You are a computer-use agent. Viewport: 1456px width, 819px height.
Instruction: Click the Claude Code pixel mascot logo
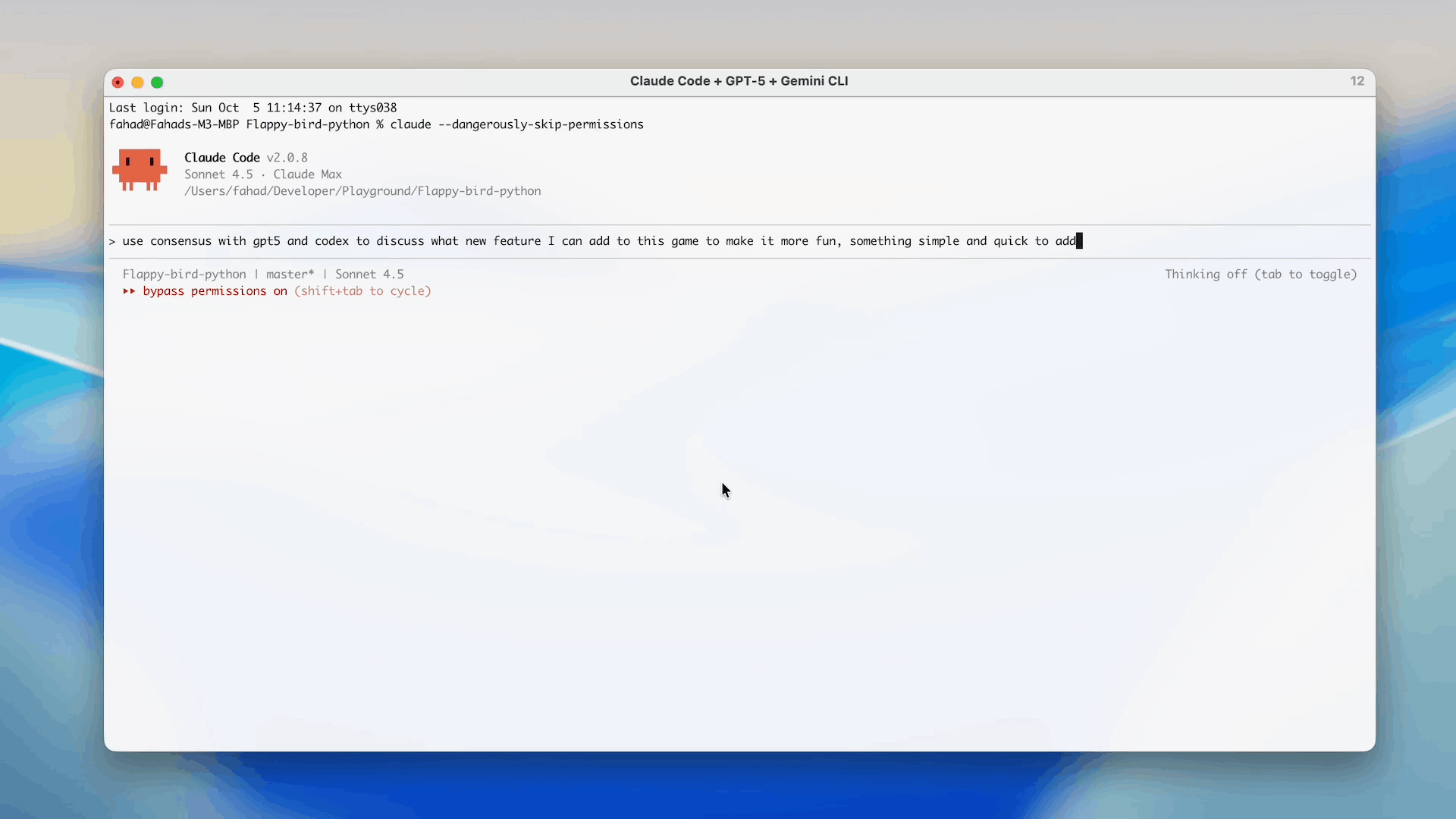(140, 170)
